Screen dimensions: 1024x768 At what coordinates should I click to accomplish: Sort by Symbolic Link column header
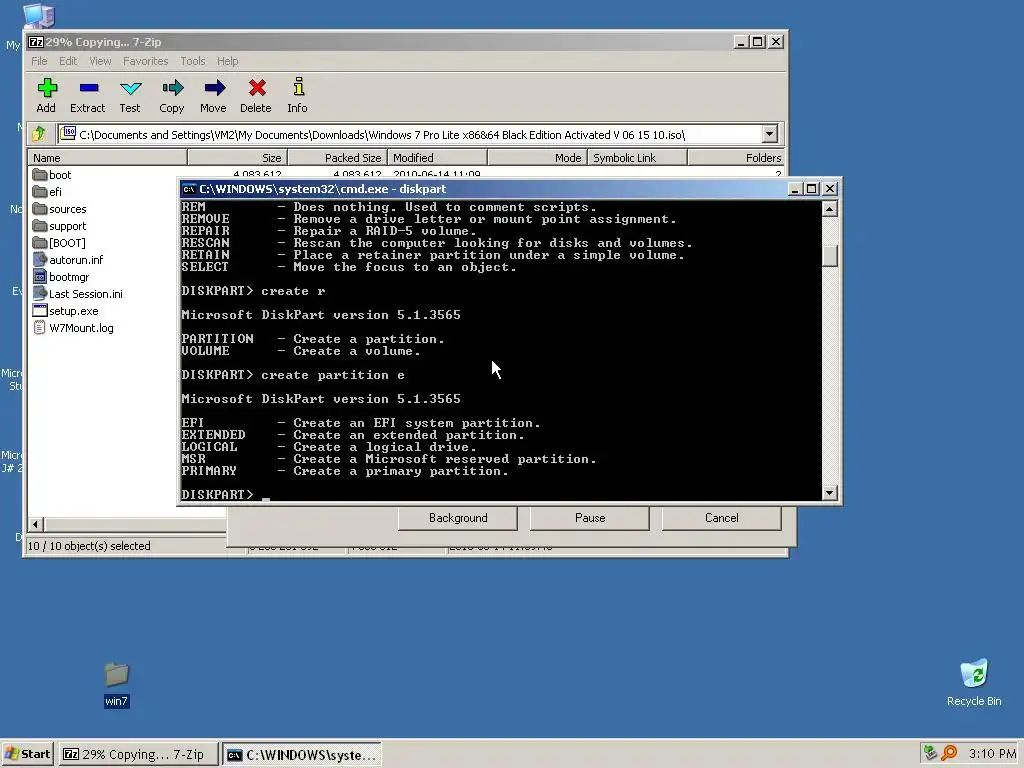click(637, 157)
